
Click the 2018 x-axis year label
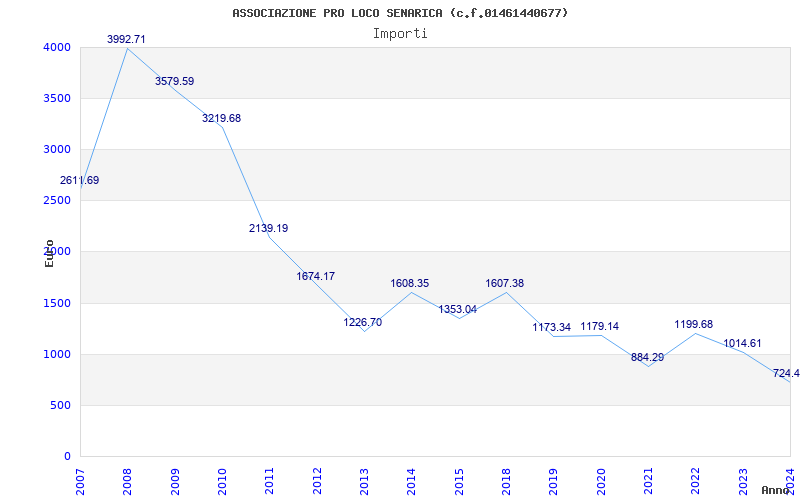coord(506,481)
